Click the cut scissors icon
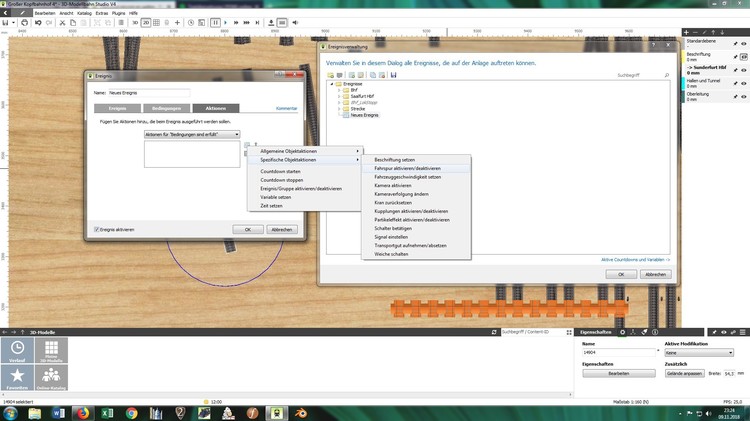750x421 pixels. tap(62, 22)
